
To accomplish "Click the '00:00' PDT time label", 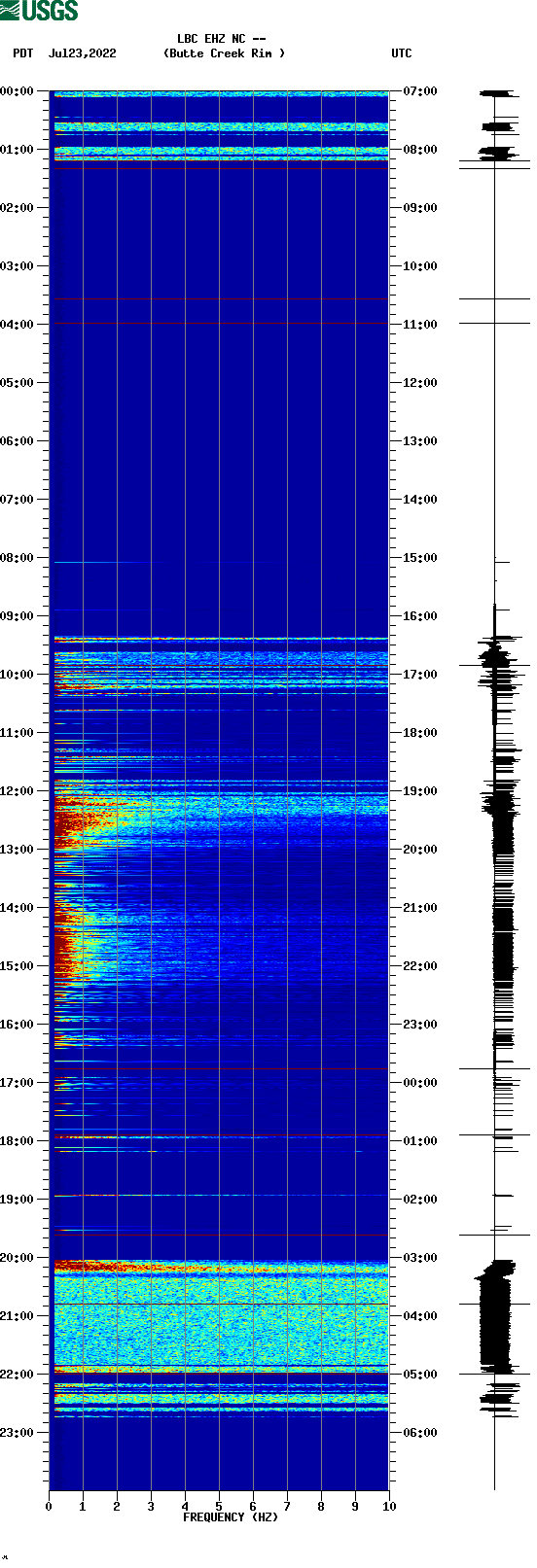I will point(17,91).
